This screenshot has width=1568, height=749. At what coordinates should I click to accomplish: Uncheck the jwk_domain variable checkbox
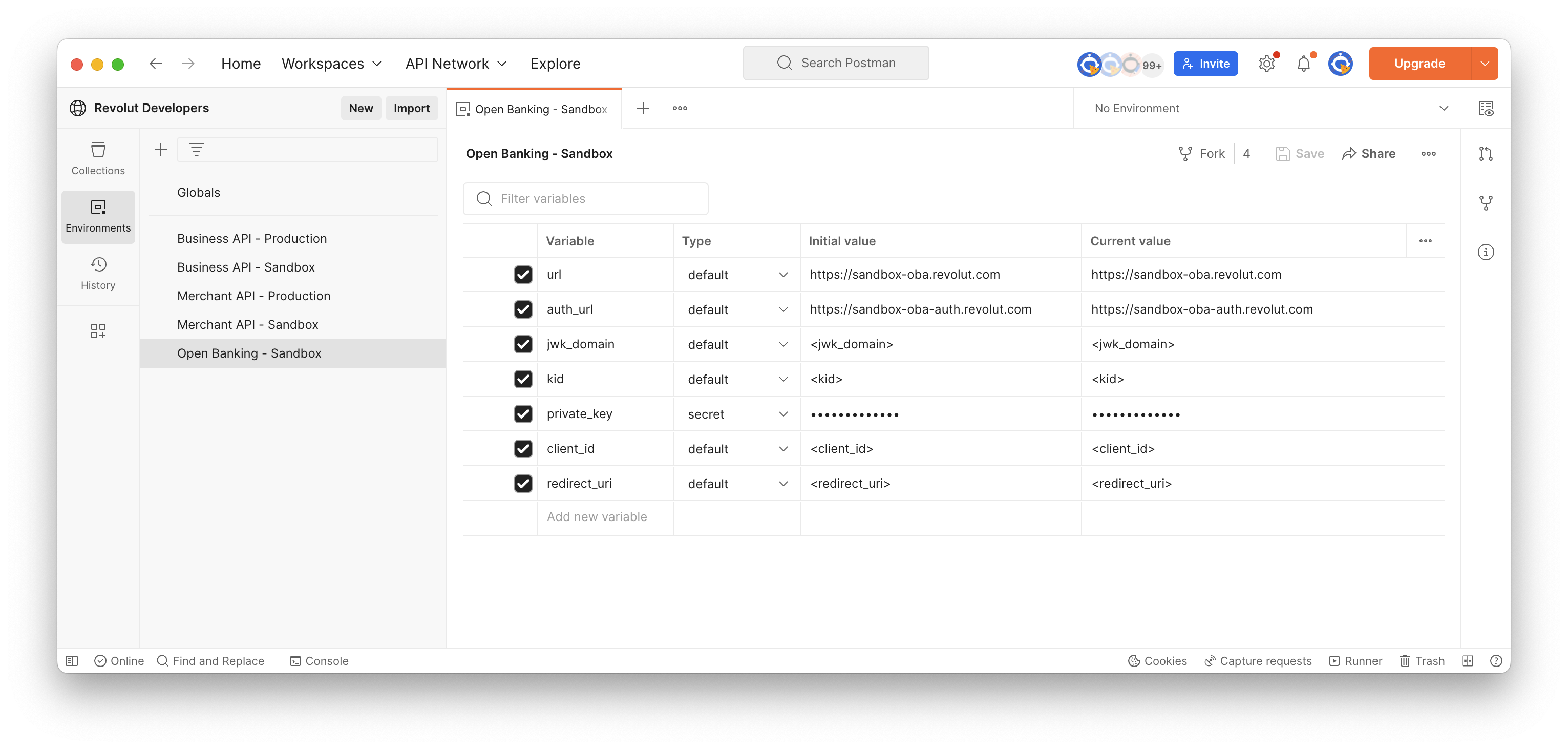pyautogui.click(x=523, y=344)
